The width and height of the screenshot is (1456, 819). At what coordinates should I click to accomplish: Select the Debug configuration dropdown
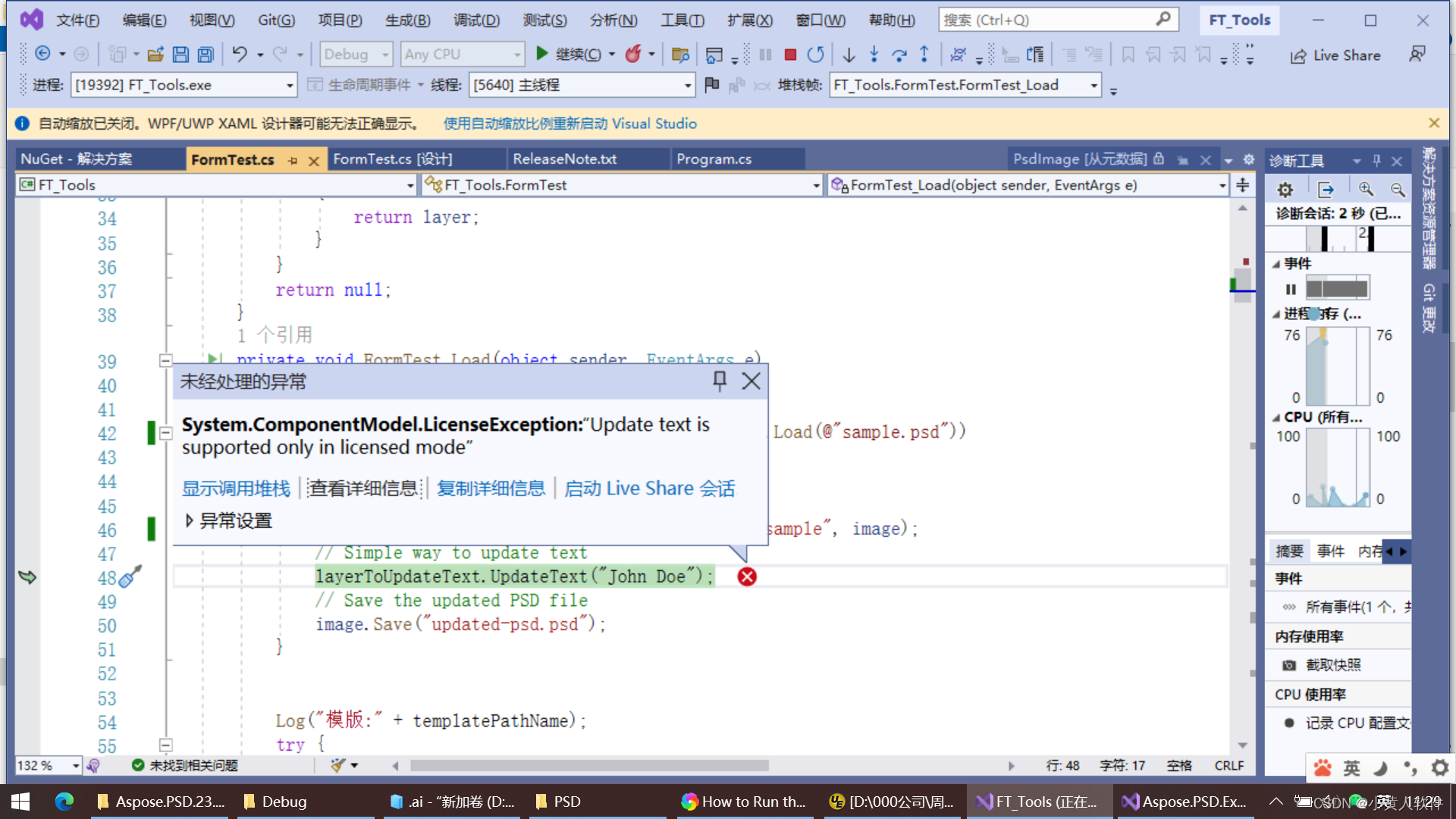[x=354, y=54]
